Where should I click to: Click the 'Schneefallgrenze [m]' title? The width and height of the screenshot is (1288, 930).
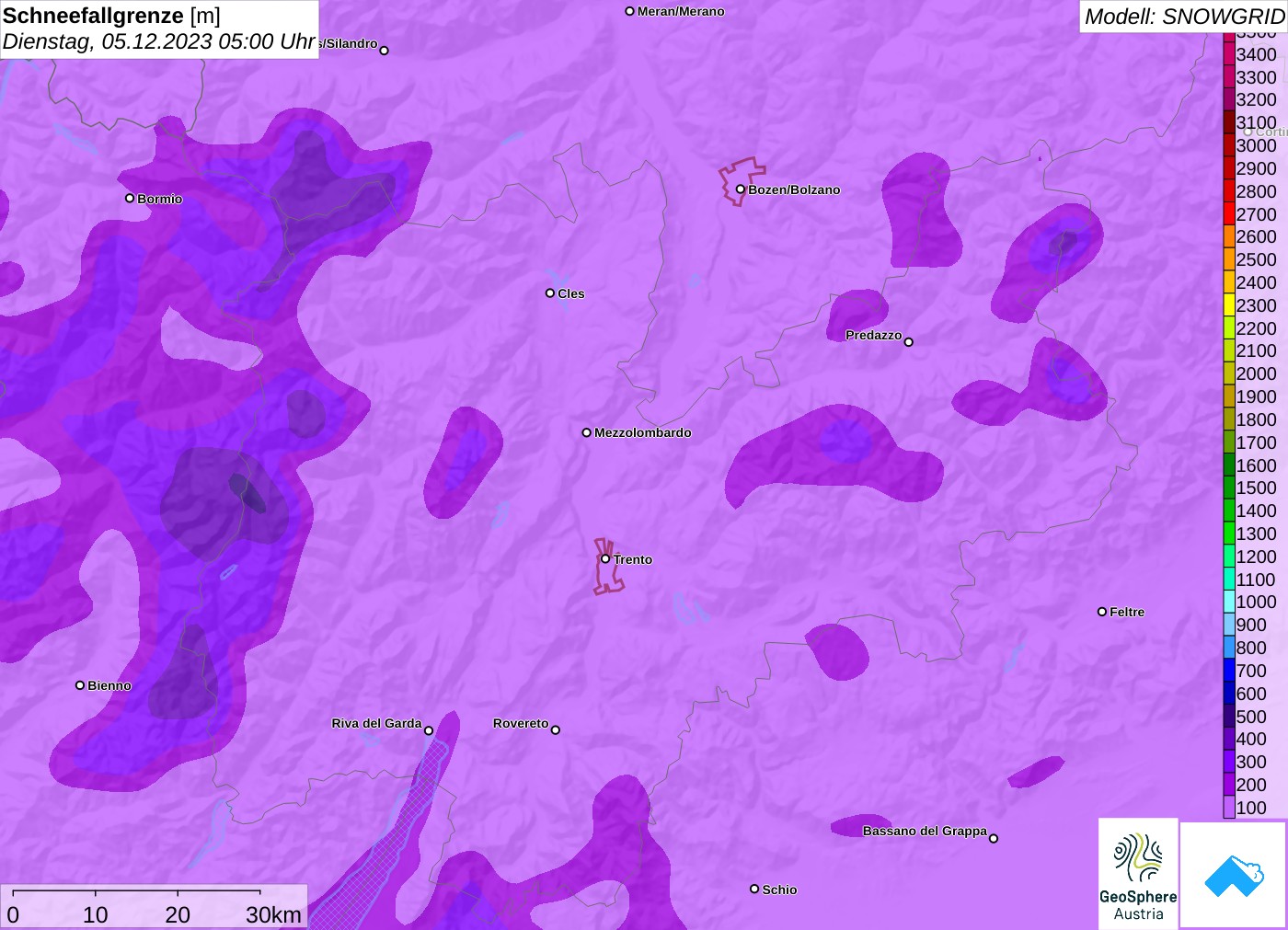click(x=111, y=16)
